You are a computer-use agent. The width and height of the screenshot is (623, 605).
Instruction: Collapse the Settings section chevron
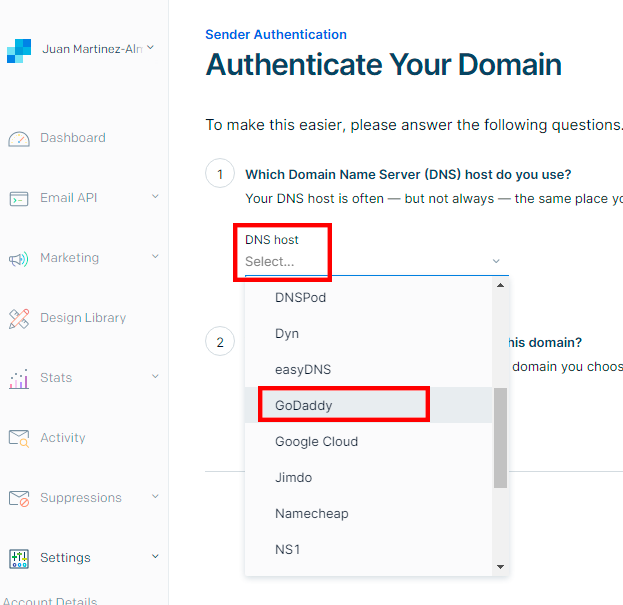[x=155, y=557]
